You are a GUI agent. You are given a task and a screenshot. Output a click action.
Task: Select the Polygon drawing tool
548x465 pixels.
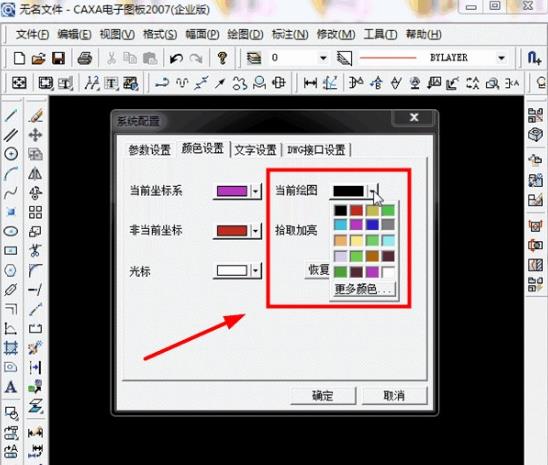pos(11,270)
